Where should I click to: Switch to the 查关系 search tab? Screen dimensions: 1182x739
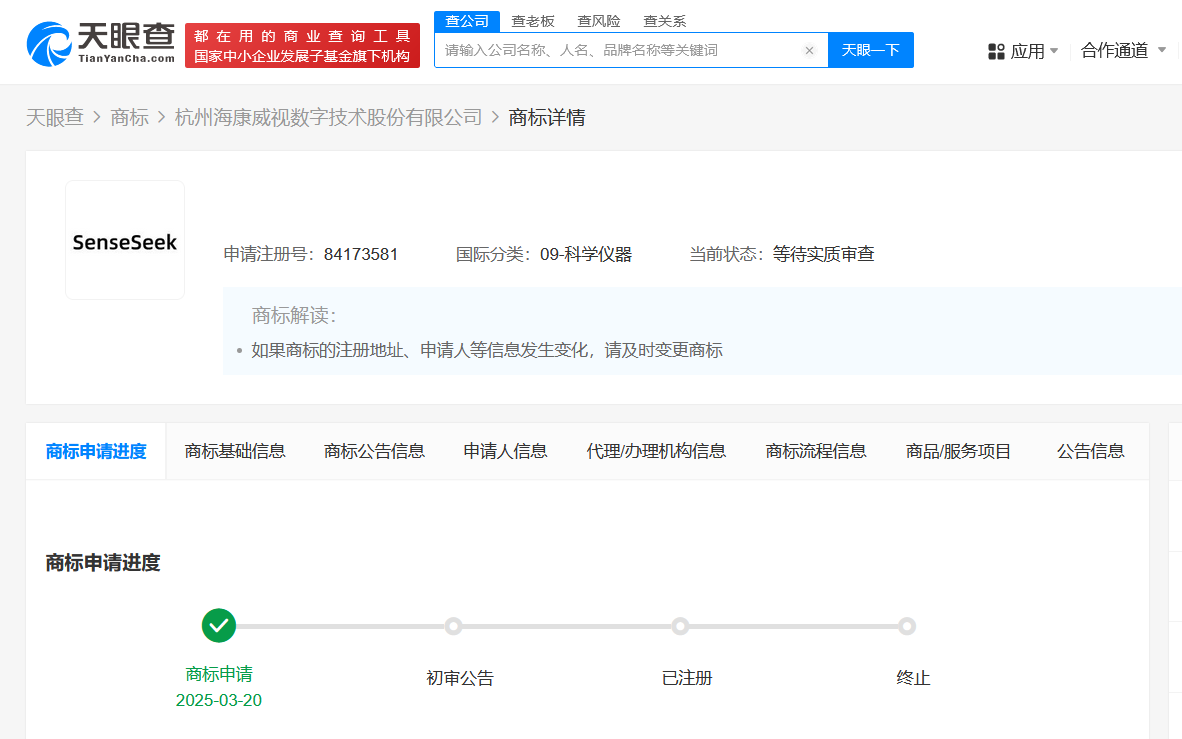(665, 21)
